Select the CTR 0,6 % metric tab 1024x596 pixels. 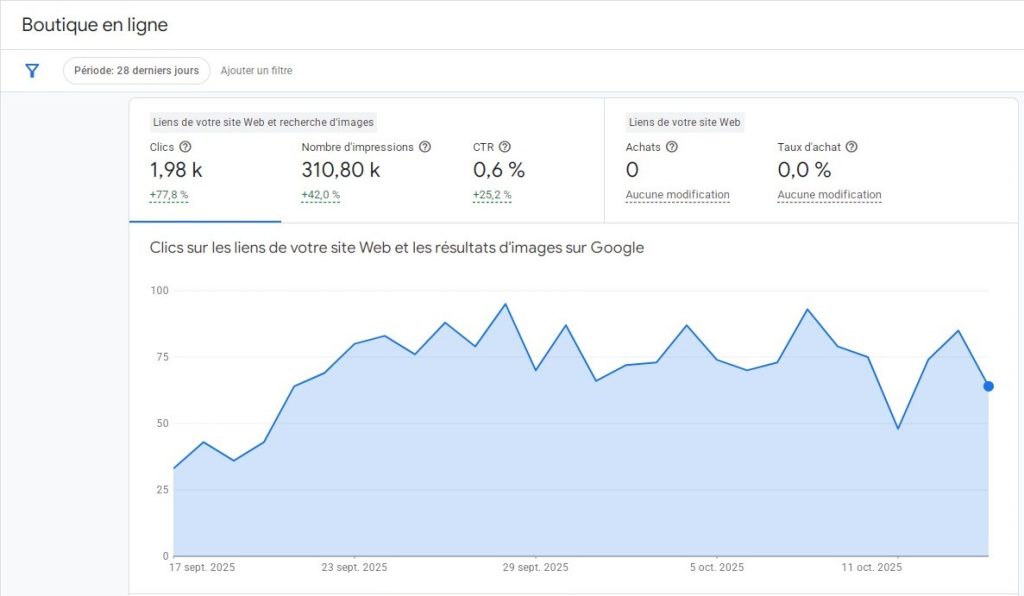click(x=498, y=170)
